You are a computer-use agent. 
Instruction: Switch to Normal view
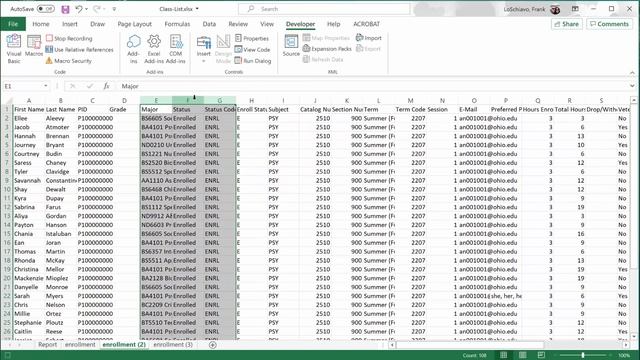click(504, 355)
